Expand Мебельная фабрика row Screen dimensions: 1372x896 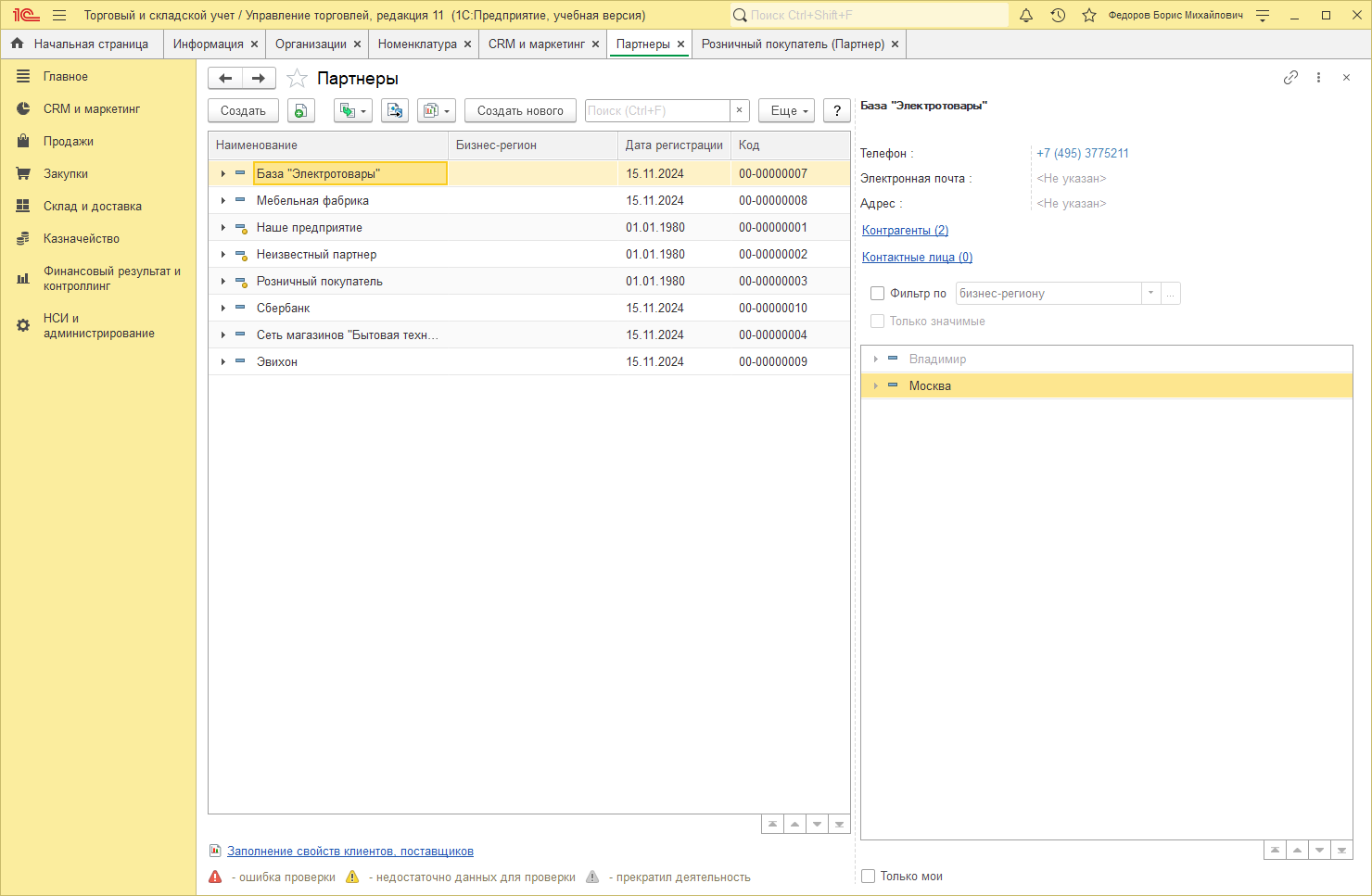223,201
